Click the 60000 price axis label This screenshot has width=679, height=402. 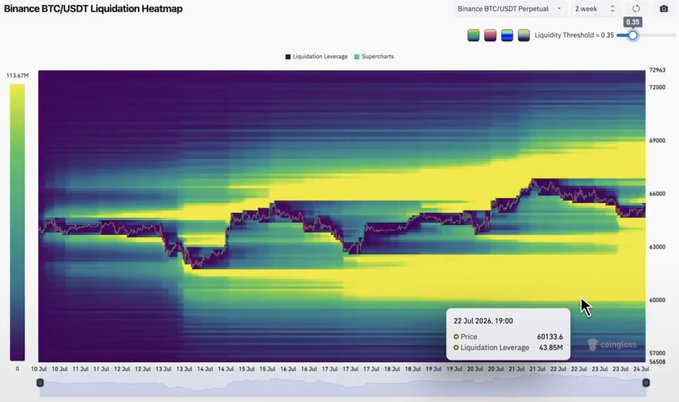[x=657, y=300]
